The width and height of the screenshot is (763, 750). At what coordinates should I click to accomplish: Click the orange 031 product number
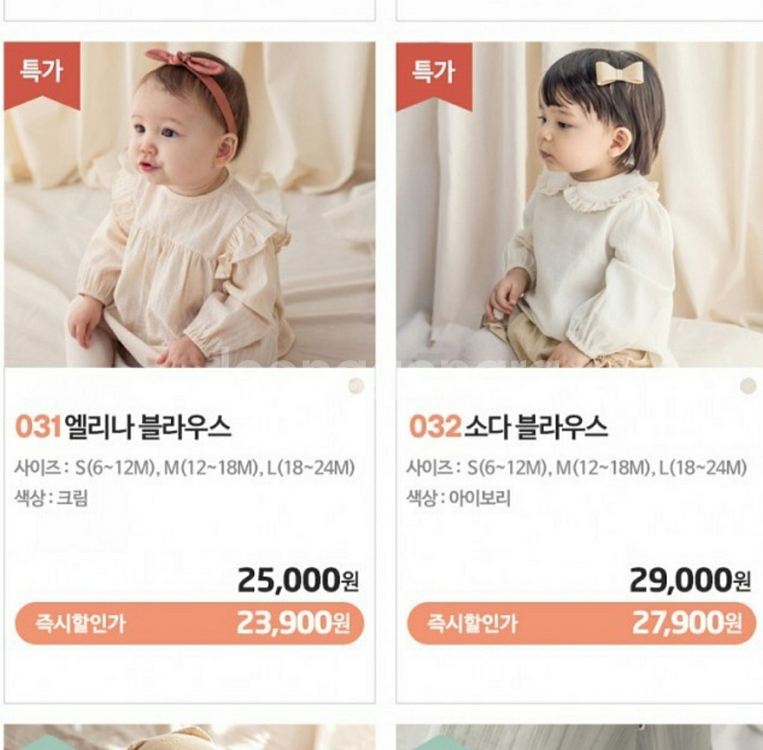tap(38, 427)
